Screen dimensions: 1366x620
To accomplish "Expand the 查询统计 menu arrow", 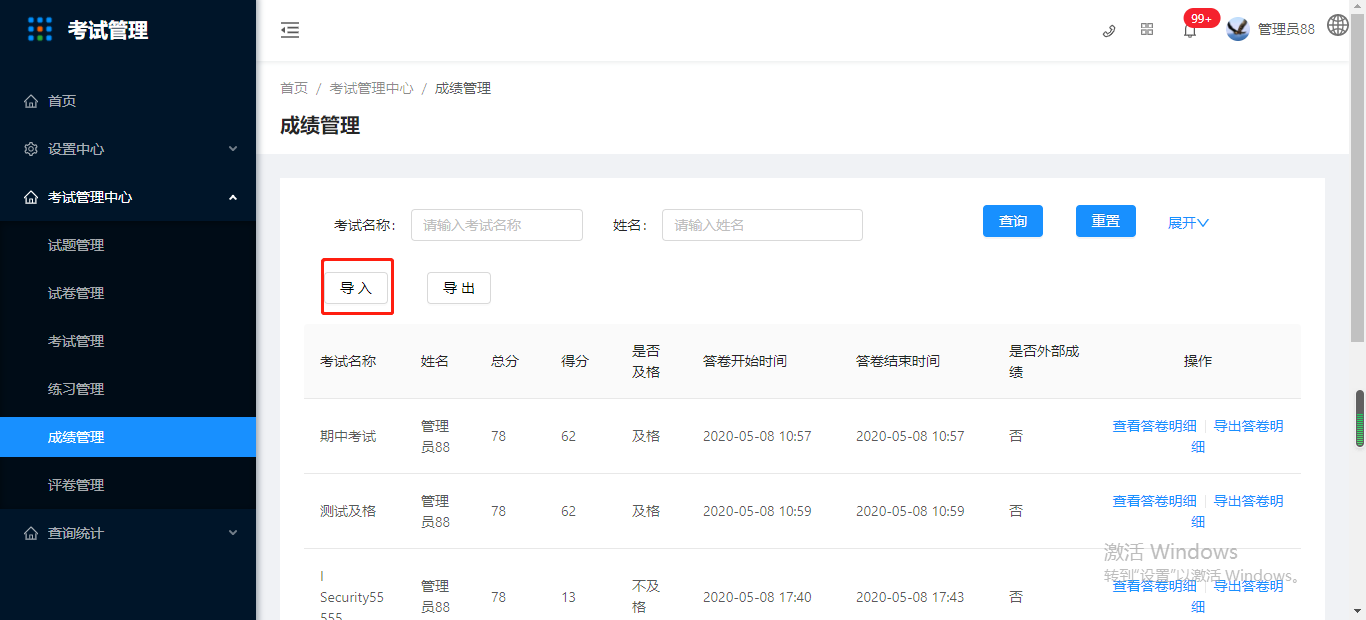I will pos(233,533).
